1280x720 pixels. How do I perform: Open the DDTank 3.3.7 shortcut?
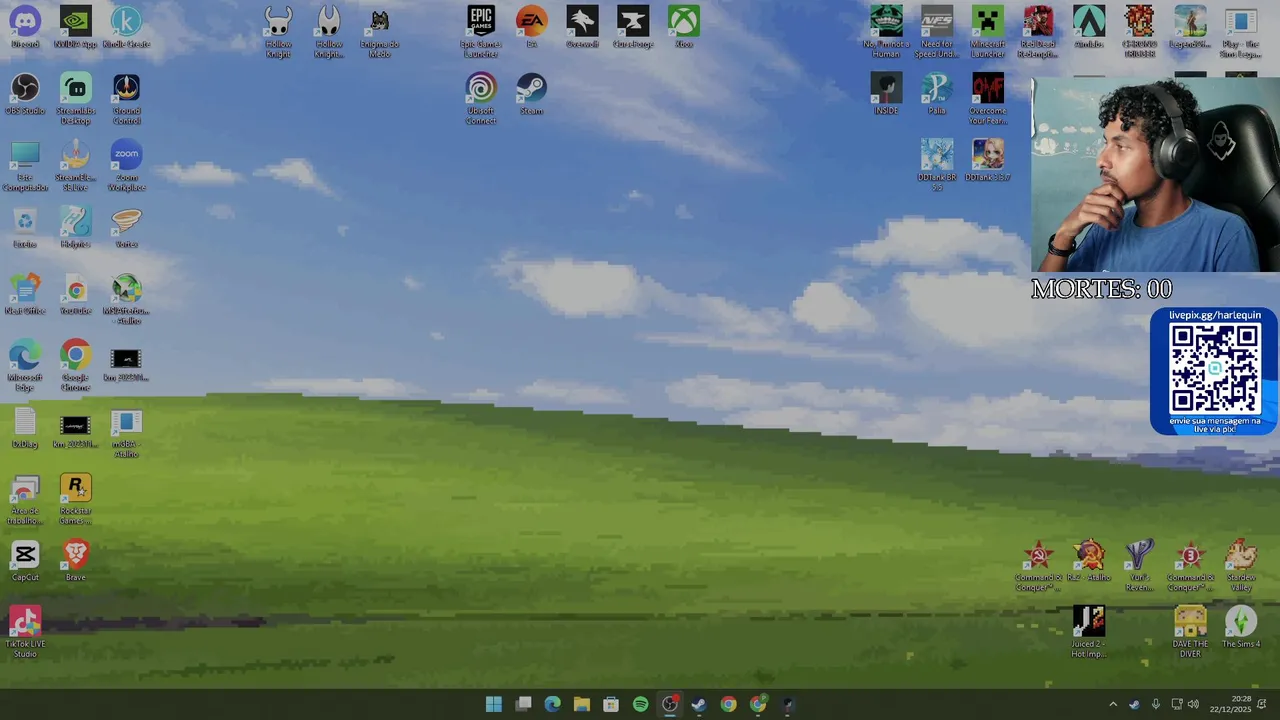(987, 161)
